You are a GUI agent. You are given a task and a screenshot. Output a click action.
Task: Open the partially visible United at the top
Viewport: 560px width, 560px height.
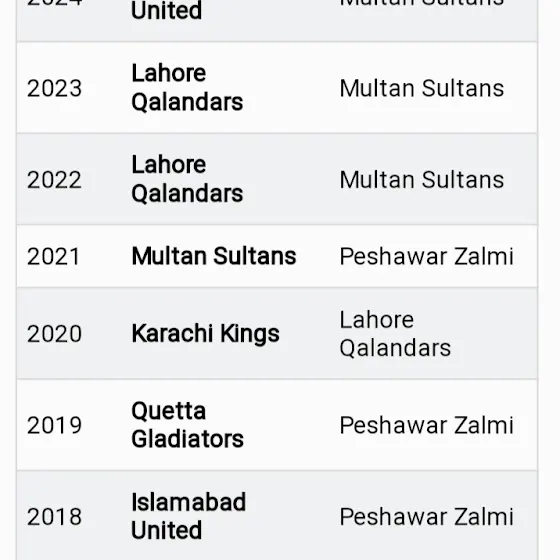tap(166, 11)
